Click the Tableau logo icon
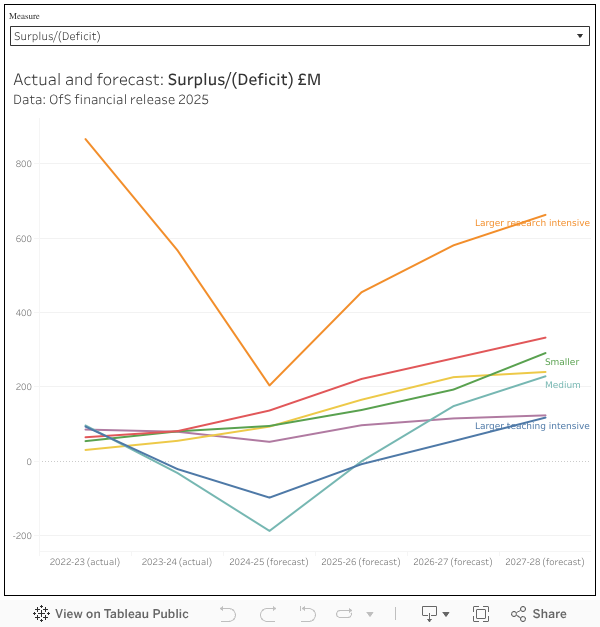This screenshot has width=600, height=627. pyautogui.click(x=41, y=614)
